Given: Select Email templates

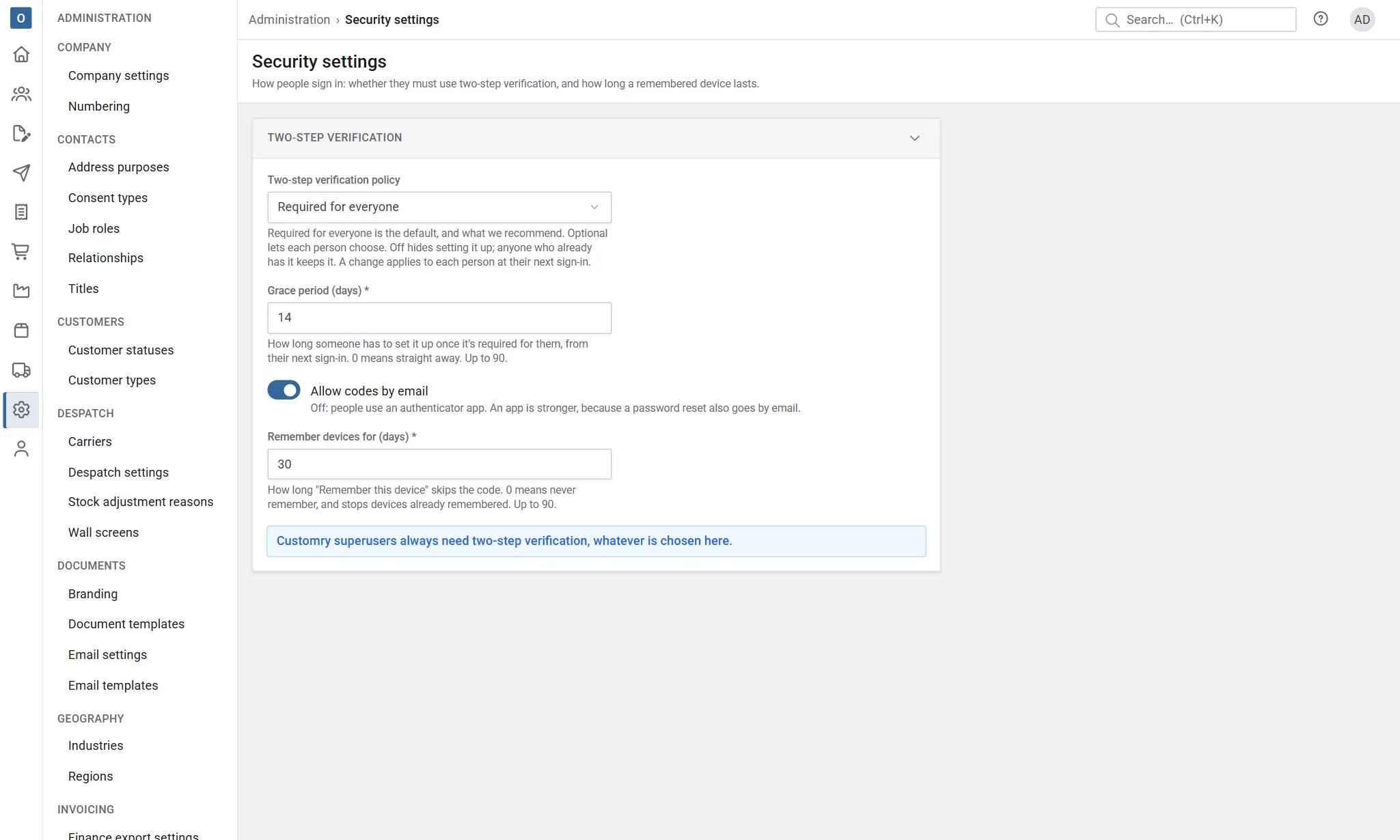Looking at the screenshot, I should point(113,686).
